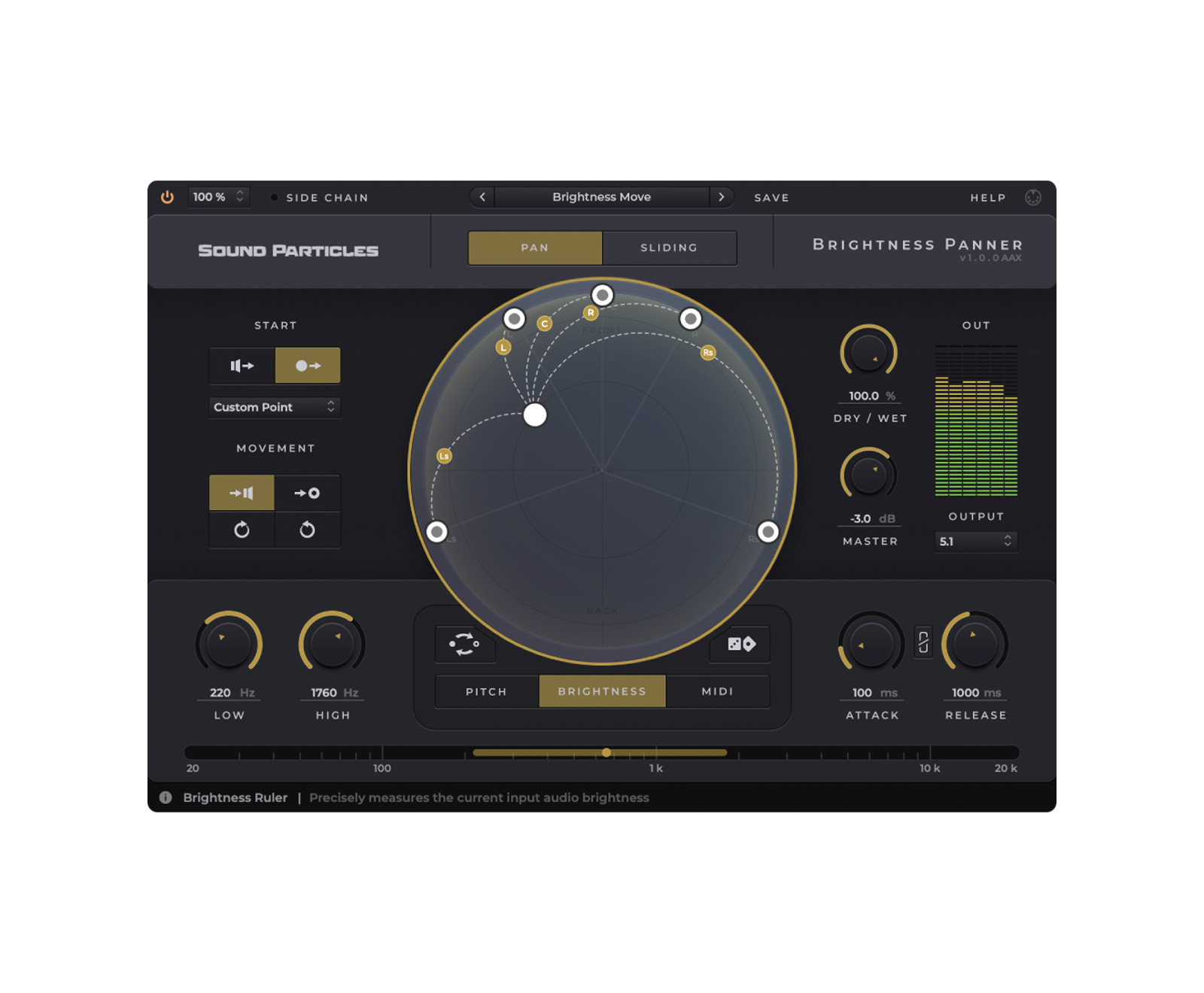The height and width of the screenshot is (993, 1204).
Task: Choose the start-from-speaker icon
Action: click(x=242, y=366)
